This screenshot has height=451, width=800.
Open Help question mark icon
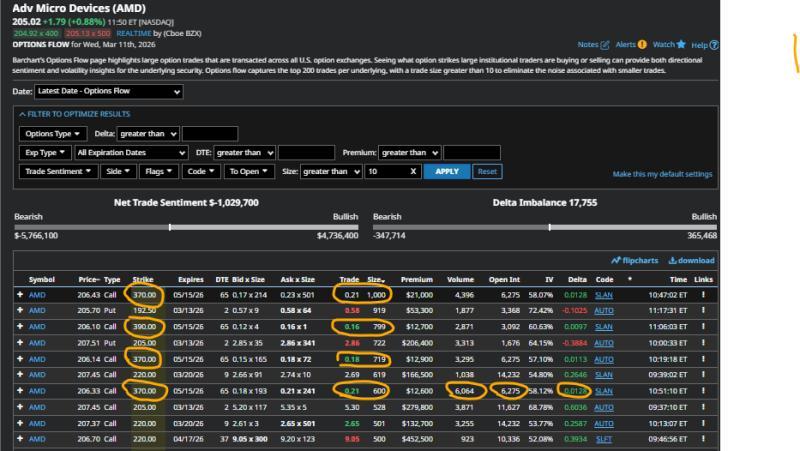pos(713,45)
